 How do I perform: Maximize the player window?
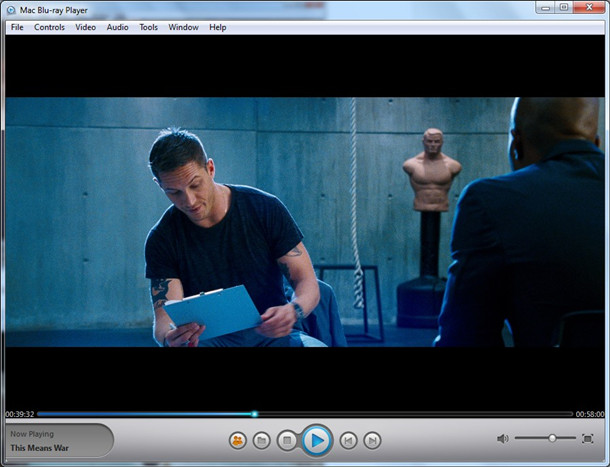tap(564, 7)
